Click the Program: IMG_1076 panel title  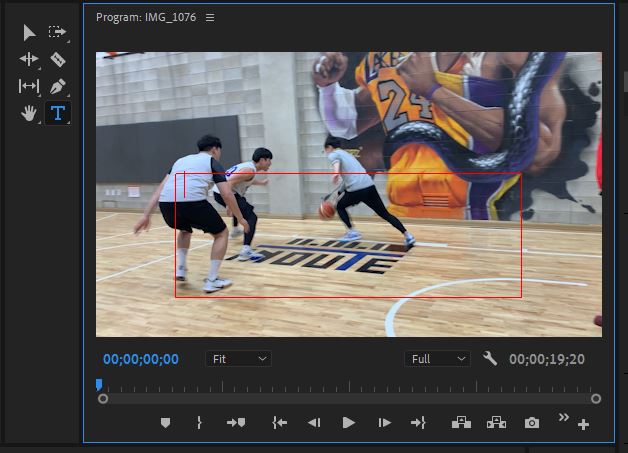(x=146, y=18)
